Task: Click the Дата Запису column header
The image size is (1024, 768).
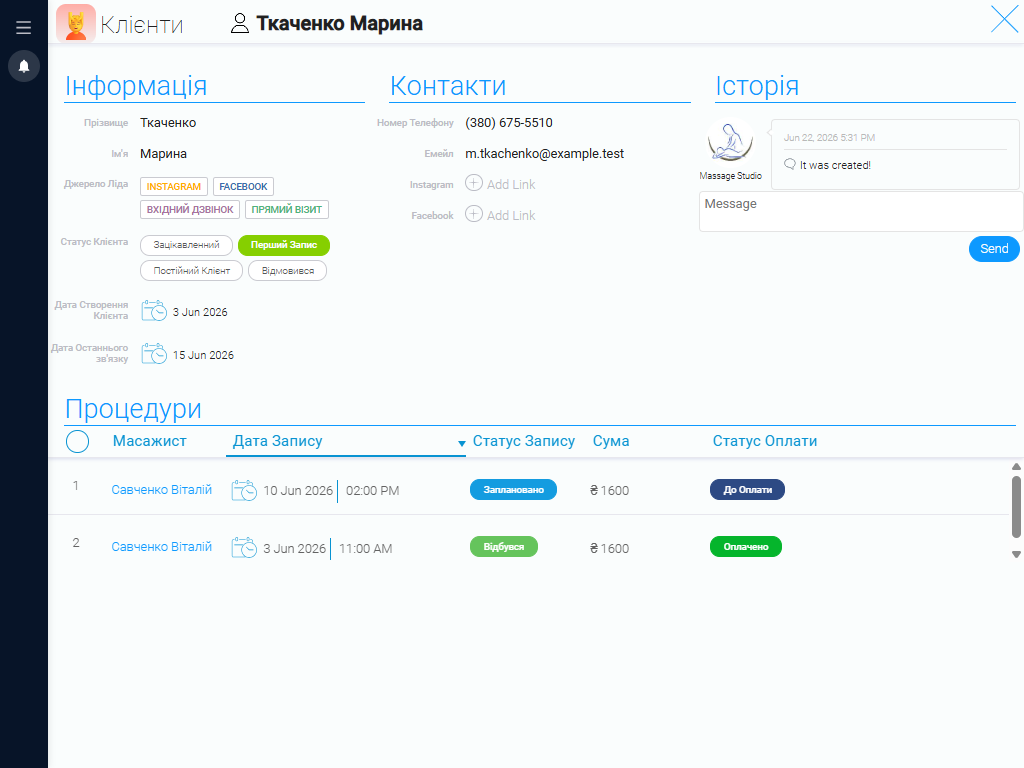Action: [278, 441]
